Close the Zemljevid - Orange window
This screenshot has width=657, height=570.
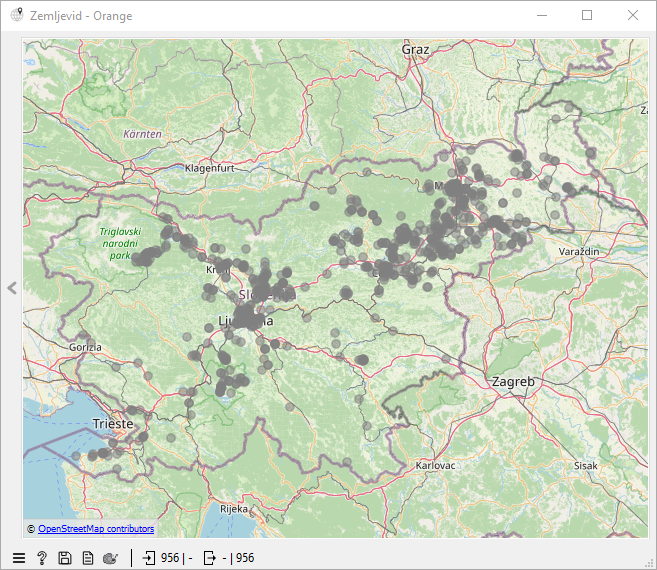pos(632,16)
